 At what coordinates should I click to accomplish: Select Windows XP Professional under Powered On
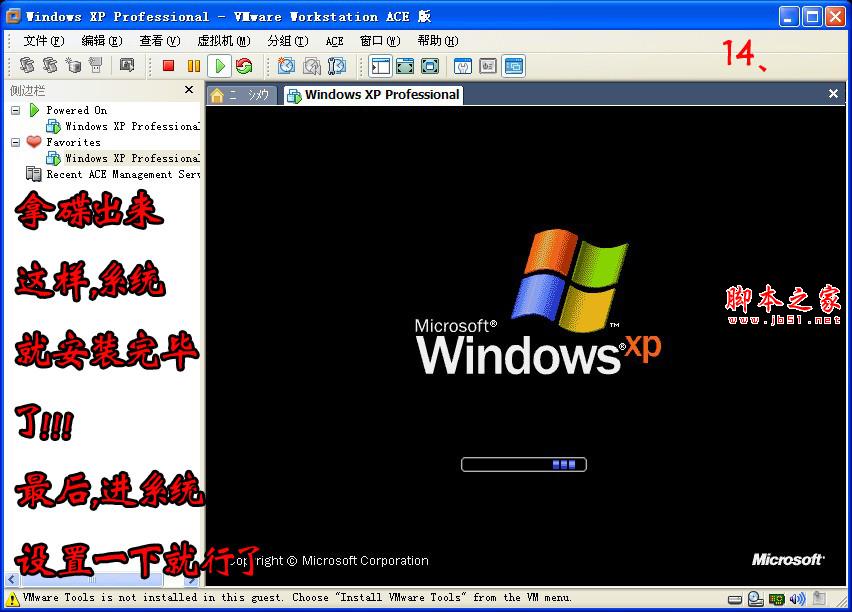click(x=123, y=126)
